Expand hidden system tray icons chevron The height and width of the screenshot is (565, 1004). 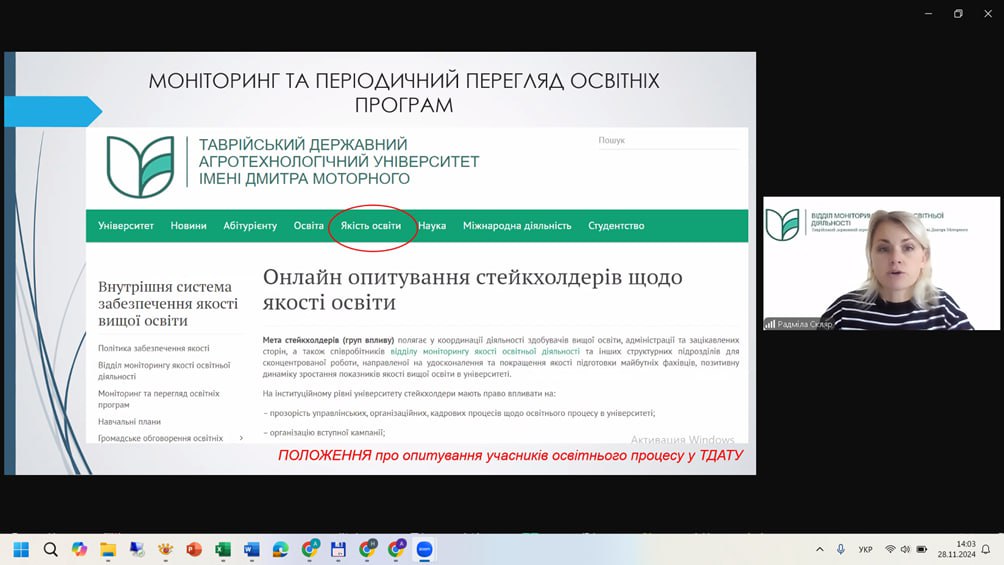tap(820, 549)
